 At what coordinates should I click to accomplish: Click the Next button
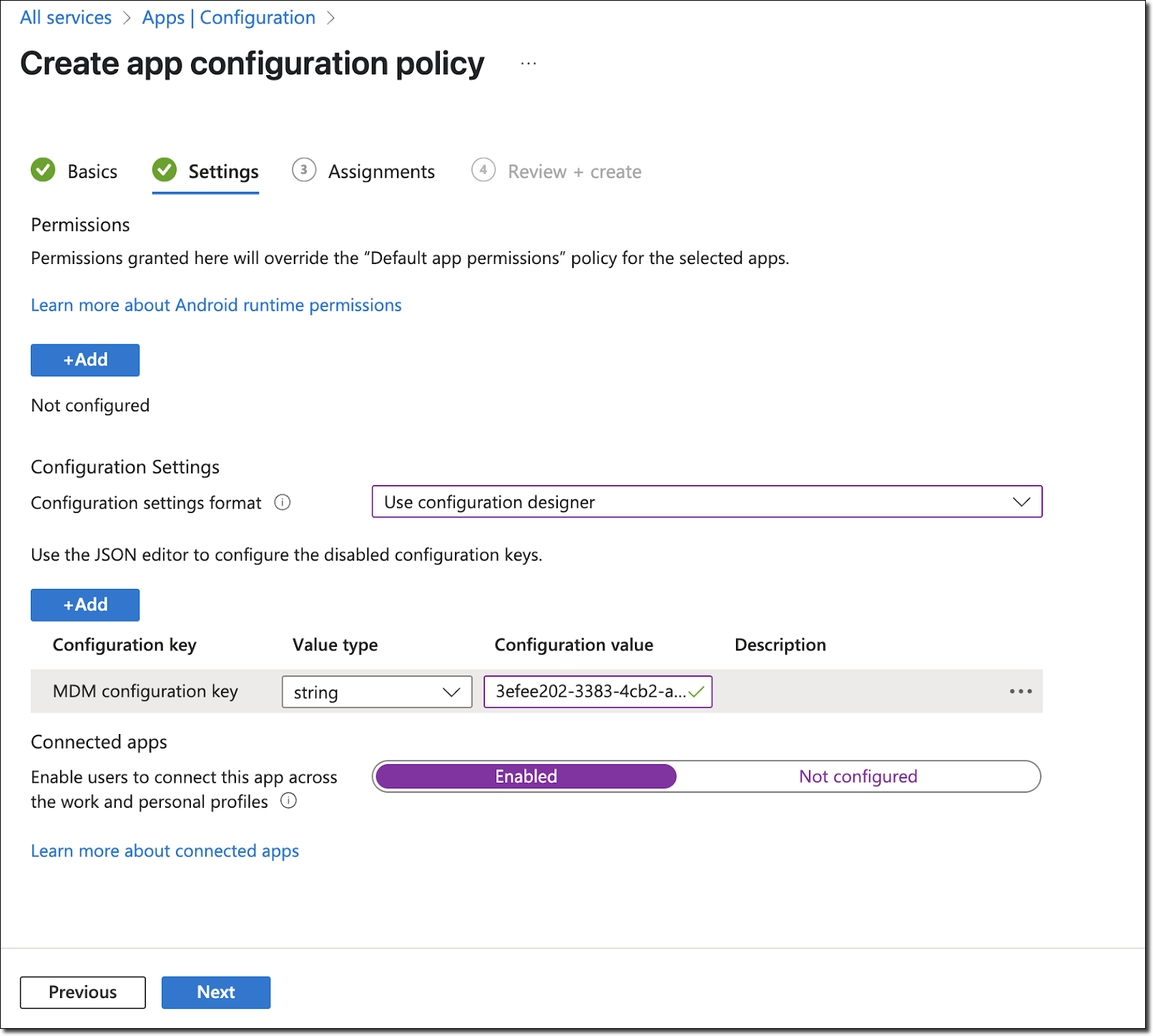(x=216, y=992)
